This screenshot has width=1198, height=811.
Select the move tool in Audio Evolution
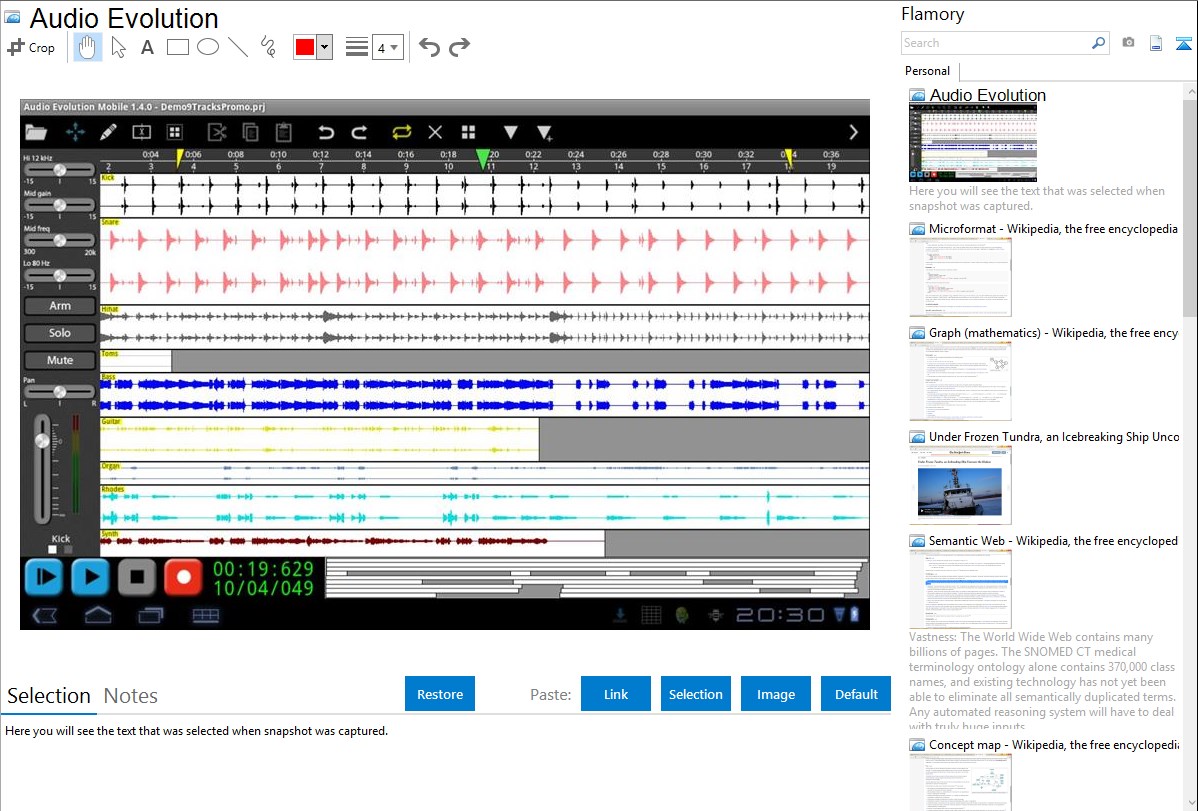click(x=75, y=132)
